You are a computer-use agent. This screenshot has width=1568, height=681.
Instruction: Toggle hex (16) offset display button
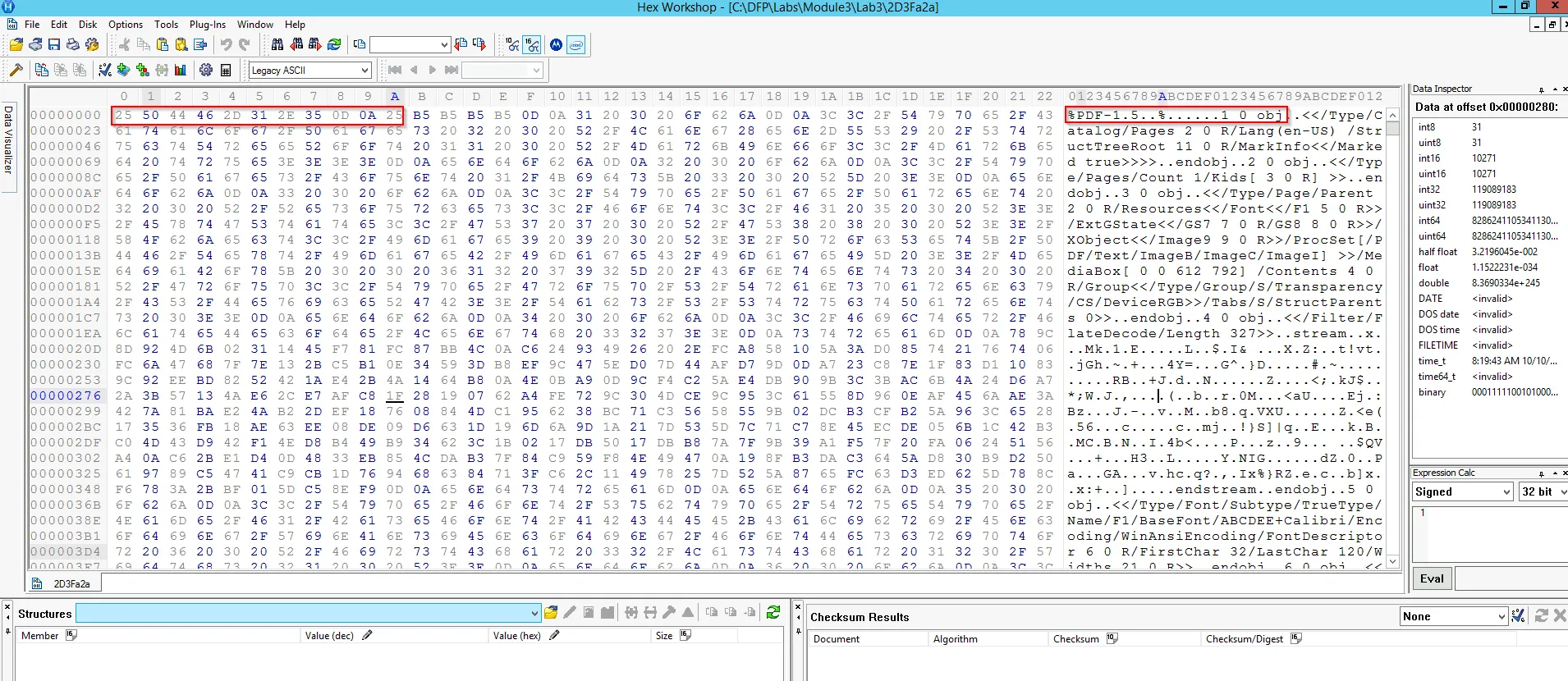click(532, 45)
